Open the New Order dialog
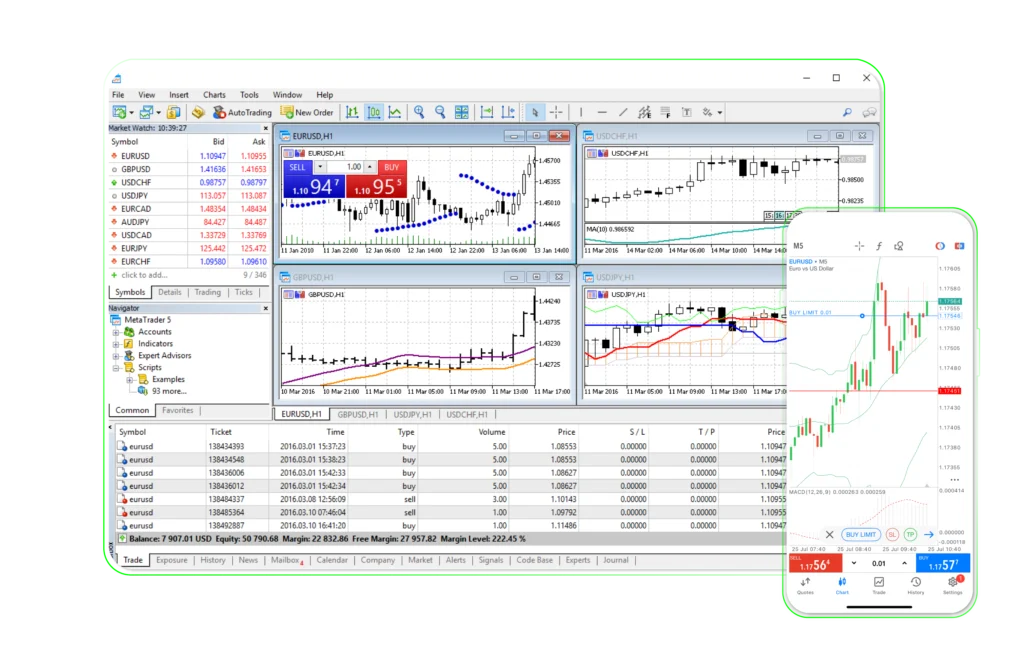1024x656 pixels. (307, 113)
